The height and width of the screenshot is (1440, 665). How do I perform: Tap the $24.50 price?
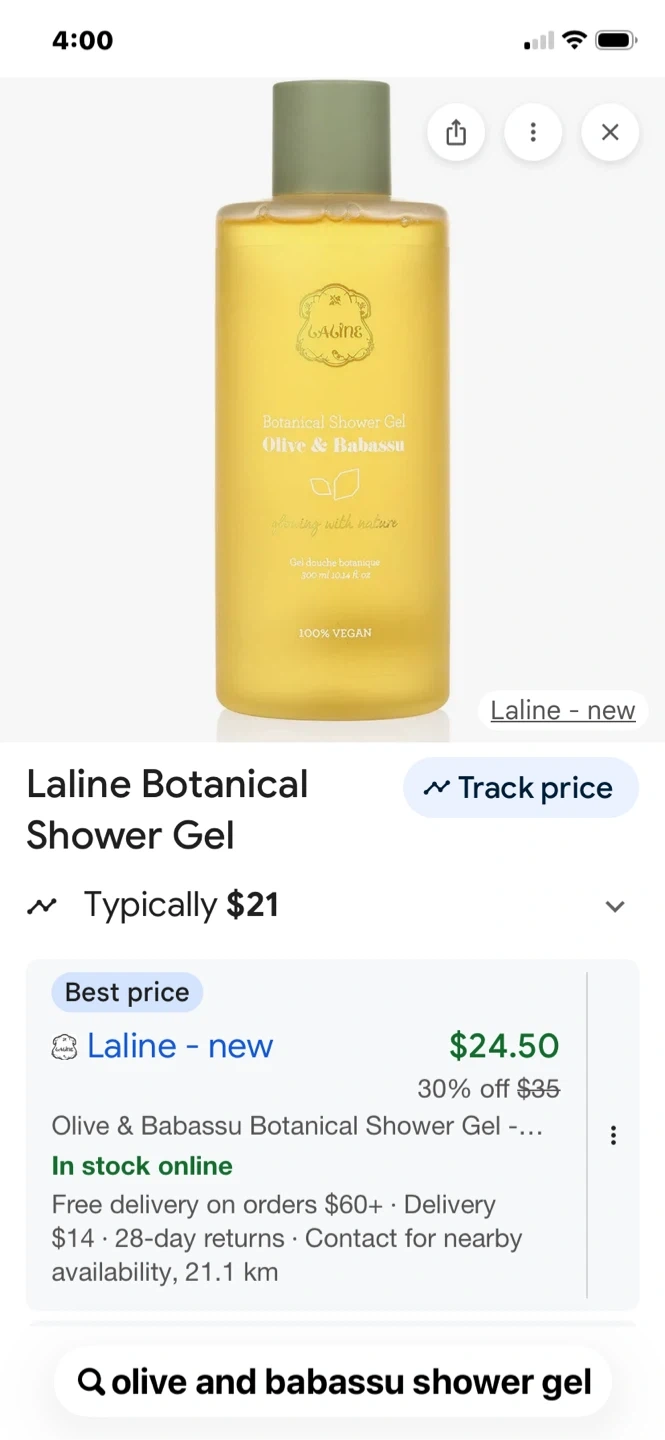[x=504, y=1046]
